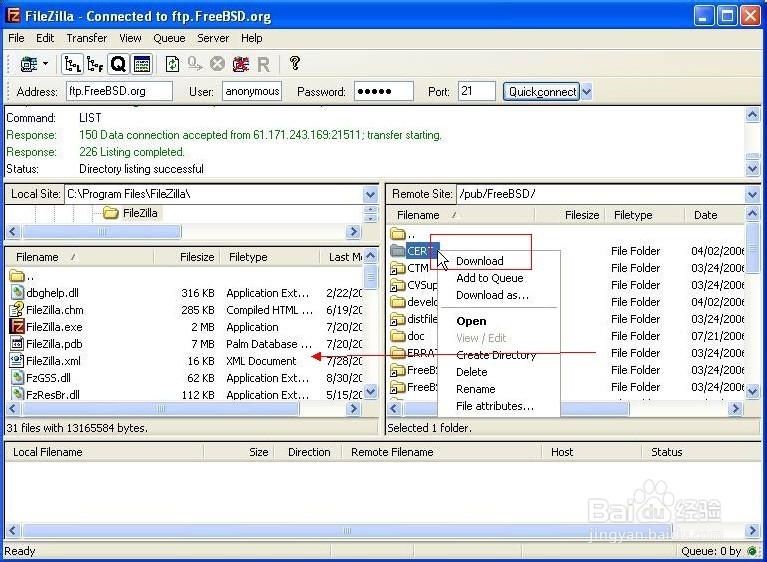
Task: Open the Queue menu
Action: pos(169,38)
